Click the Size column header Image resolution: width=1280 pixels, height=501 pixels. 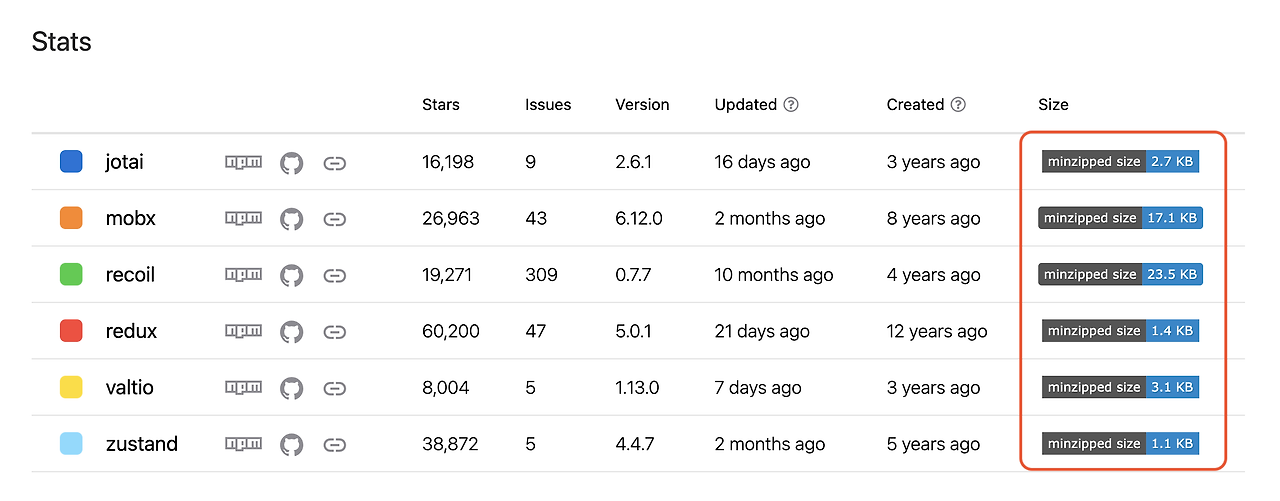click(1053, 104)
